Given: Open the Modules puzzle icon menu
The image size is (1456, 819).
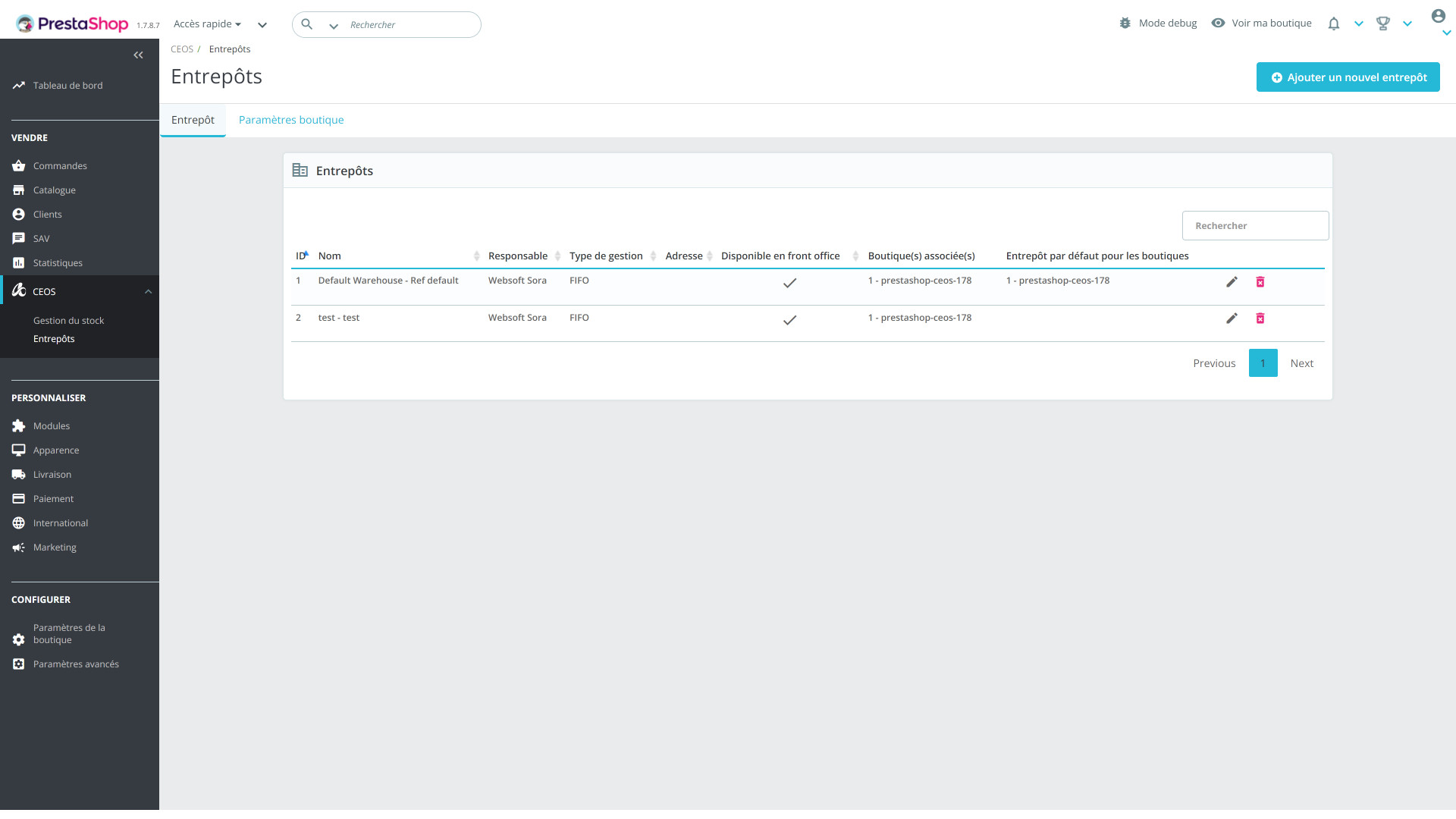Looking at the screenshot, I should tap(19, 426).
